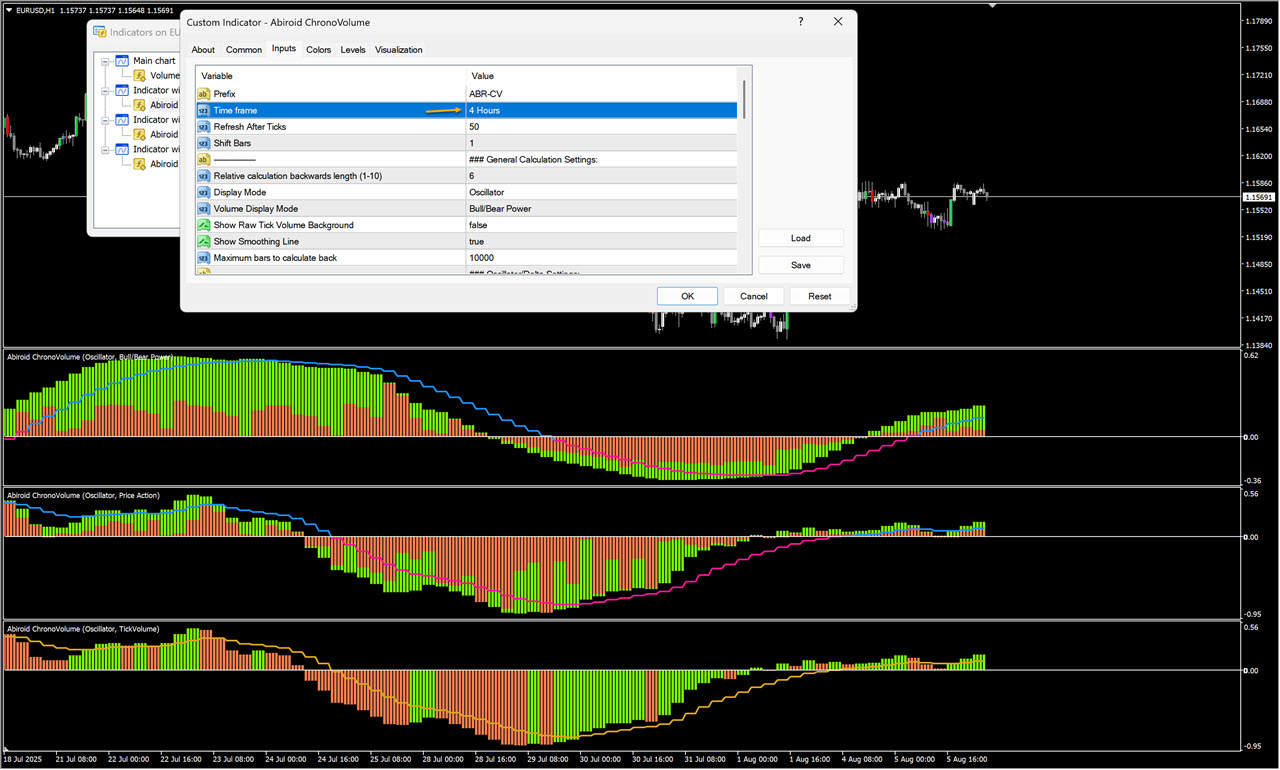Image resolution: width=1280 pixels, height=770 pixels.
Task: Click the Show Smoothing Line boolean icon
Action: coord(204,242)
